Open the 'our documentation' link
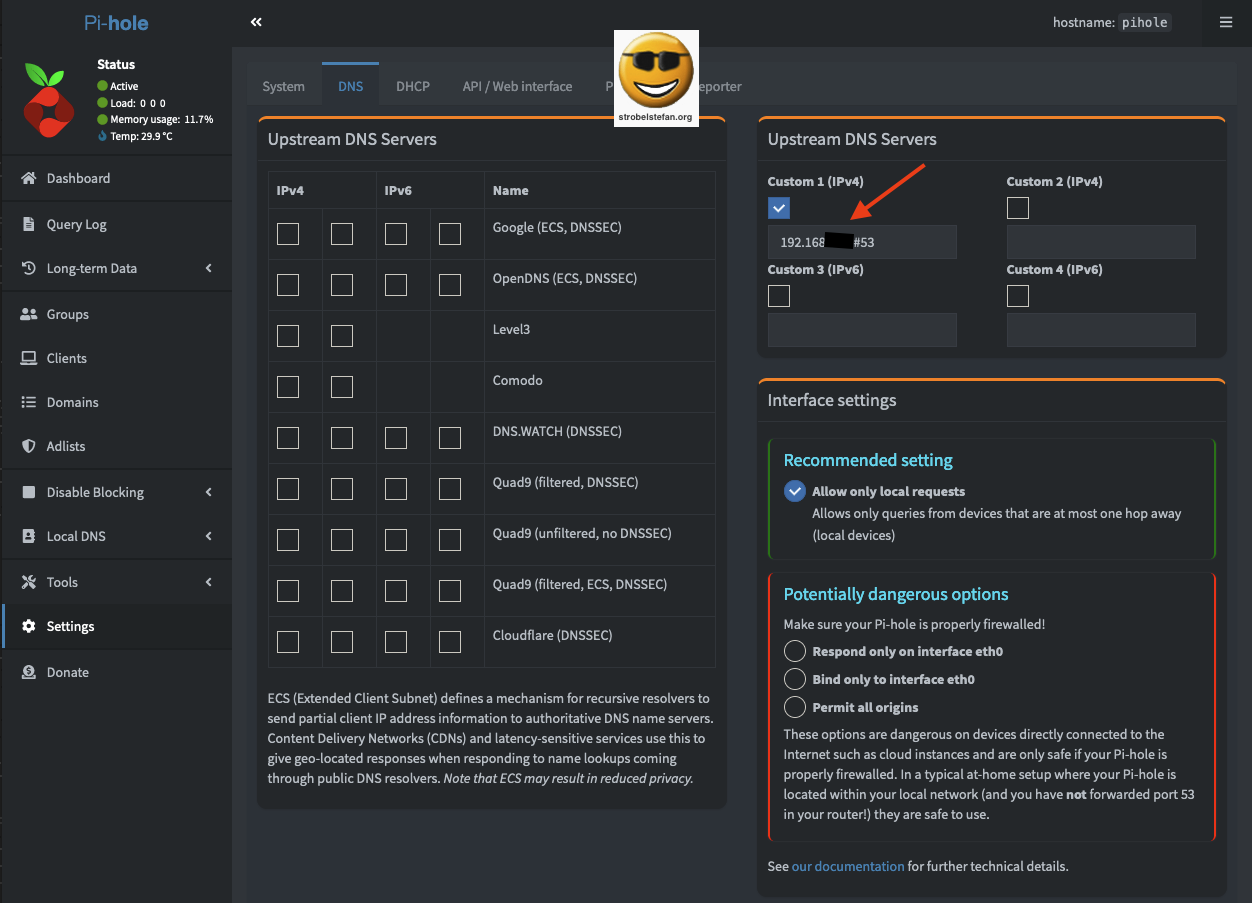Viewport: 1252px width, 903px height. tap(848, 866)
